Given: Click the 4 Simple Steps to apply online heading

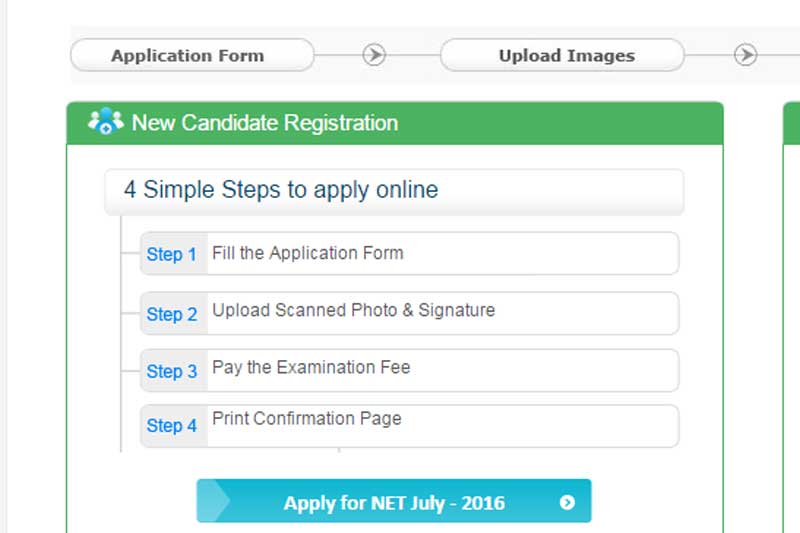Looking at the screenshot, I should tap(281, 190).
